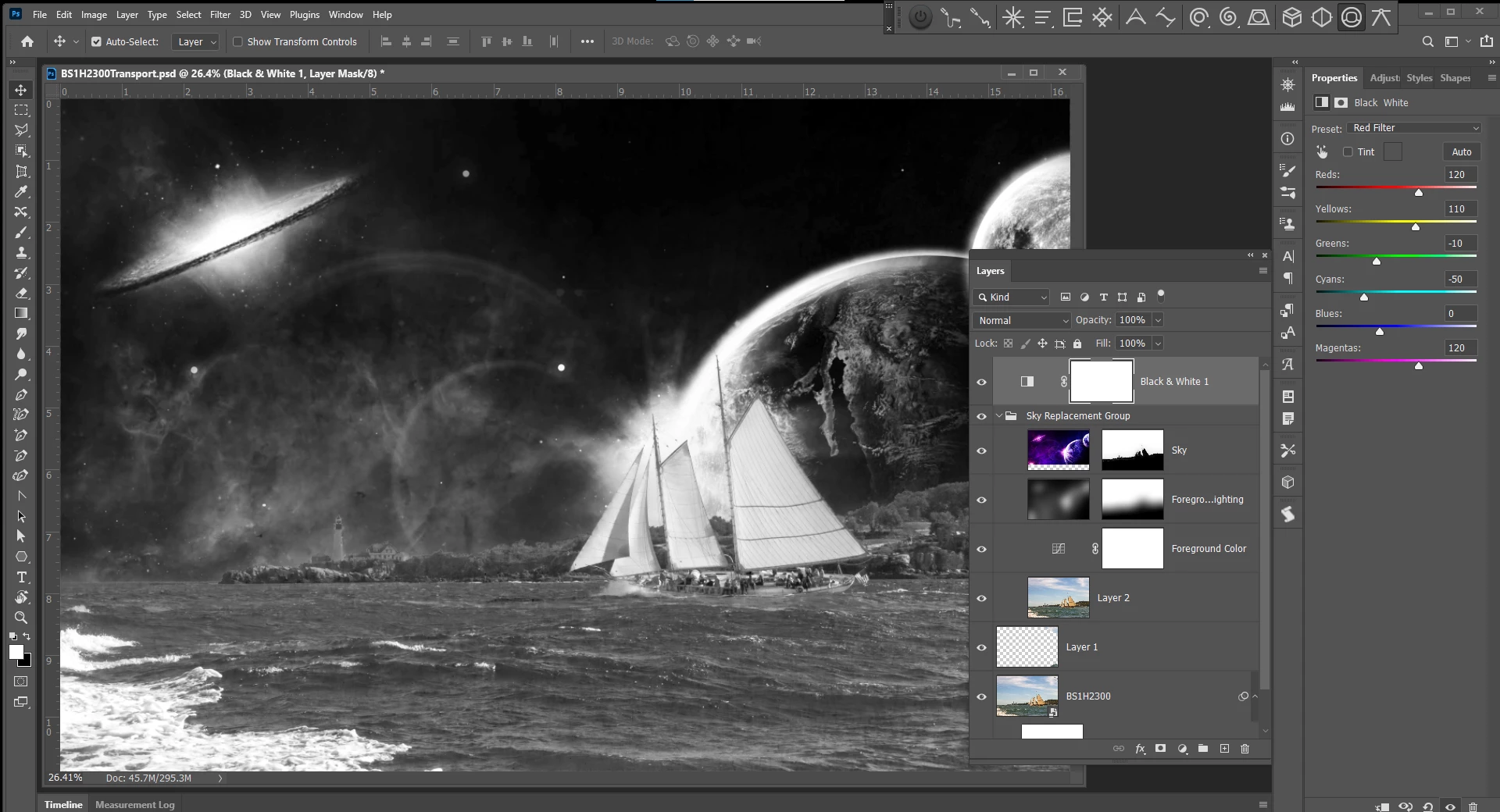The height and width of the screenshot is (812, 1500).
Task: Open the Normal blend mode dropdown
Action: [1022, 320]
